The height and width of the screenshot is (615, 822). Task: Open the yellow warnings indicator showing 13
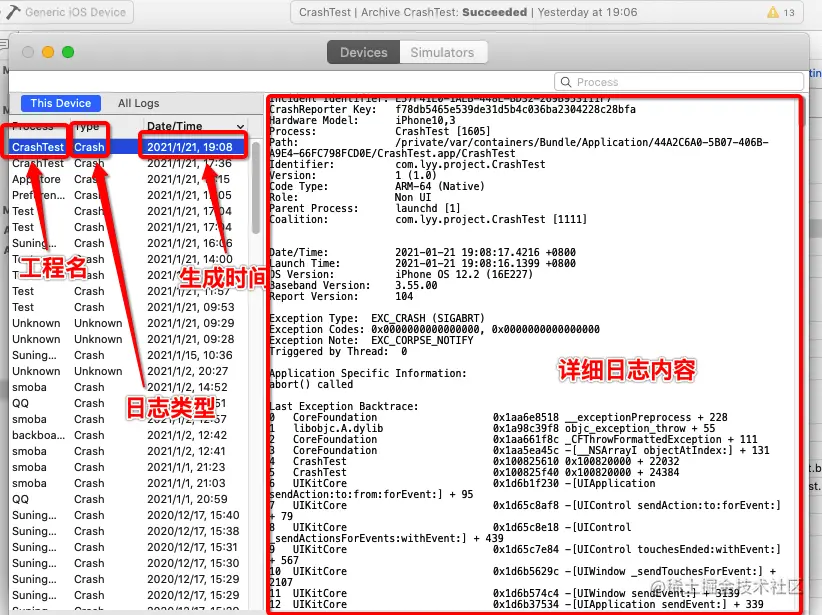click(x=781, y=12)
